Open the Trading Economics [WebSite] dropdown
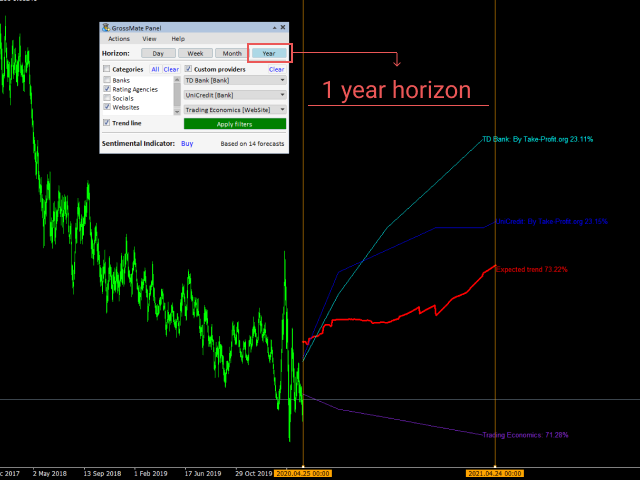 coord(235,110)
